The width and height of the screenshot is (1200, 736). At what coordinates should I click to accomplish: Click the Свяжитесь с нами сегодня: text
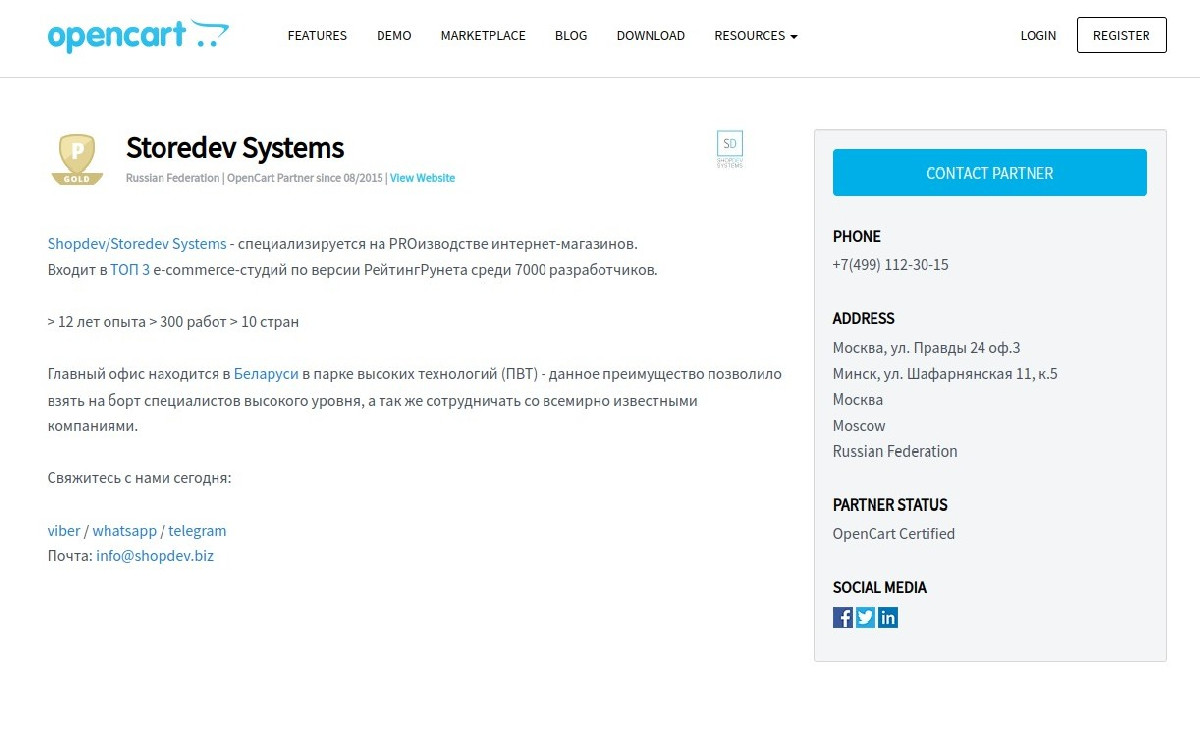(x=140, y=478)
